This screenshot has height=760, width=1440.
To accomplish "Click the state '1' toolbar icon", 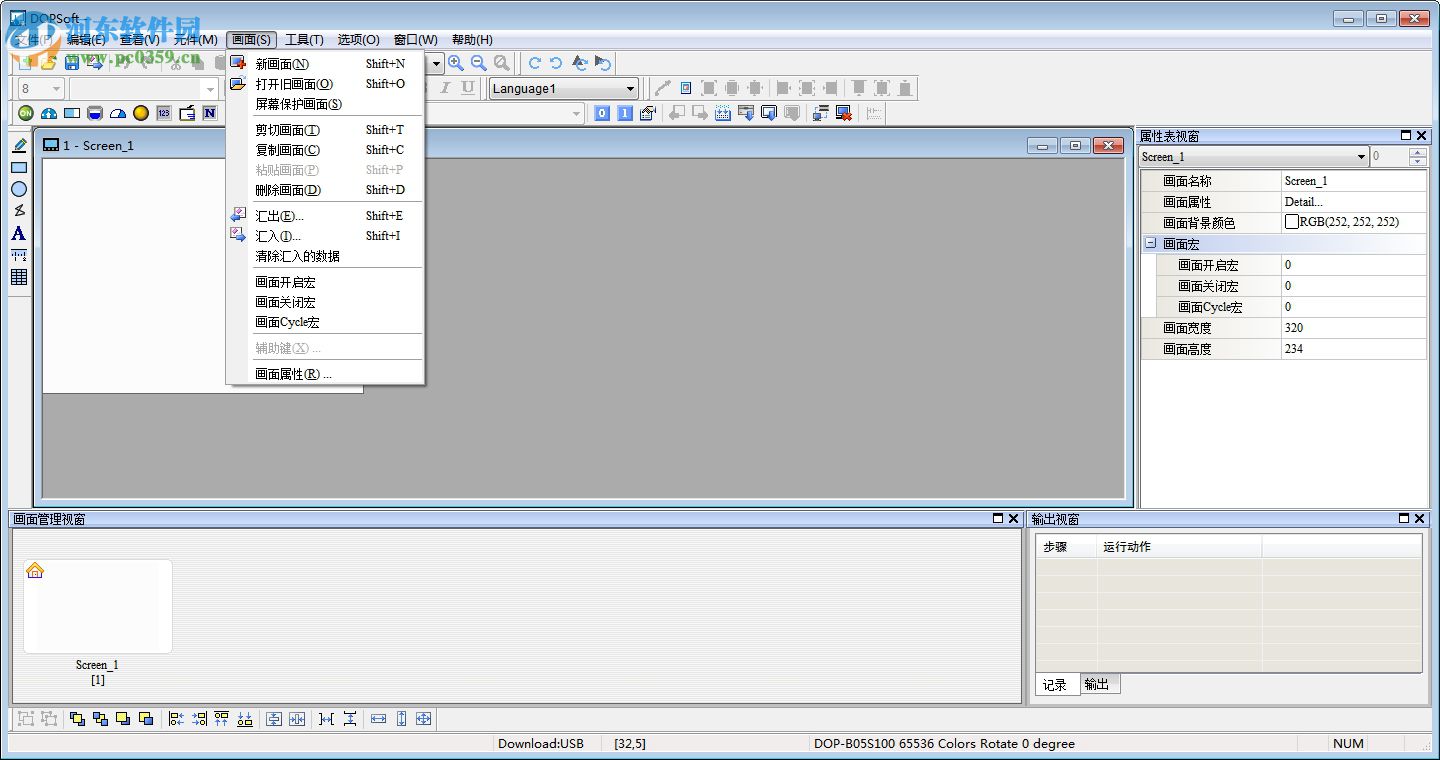I will click(x=625, y=113).
